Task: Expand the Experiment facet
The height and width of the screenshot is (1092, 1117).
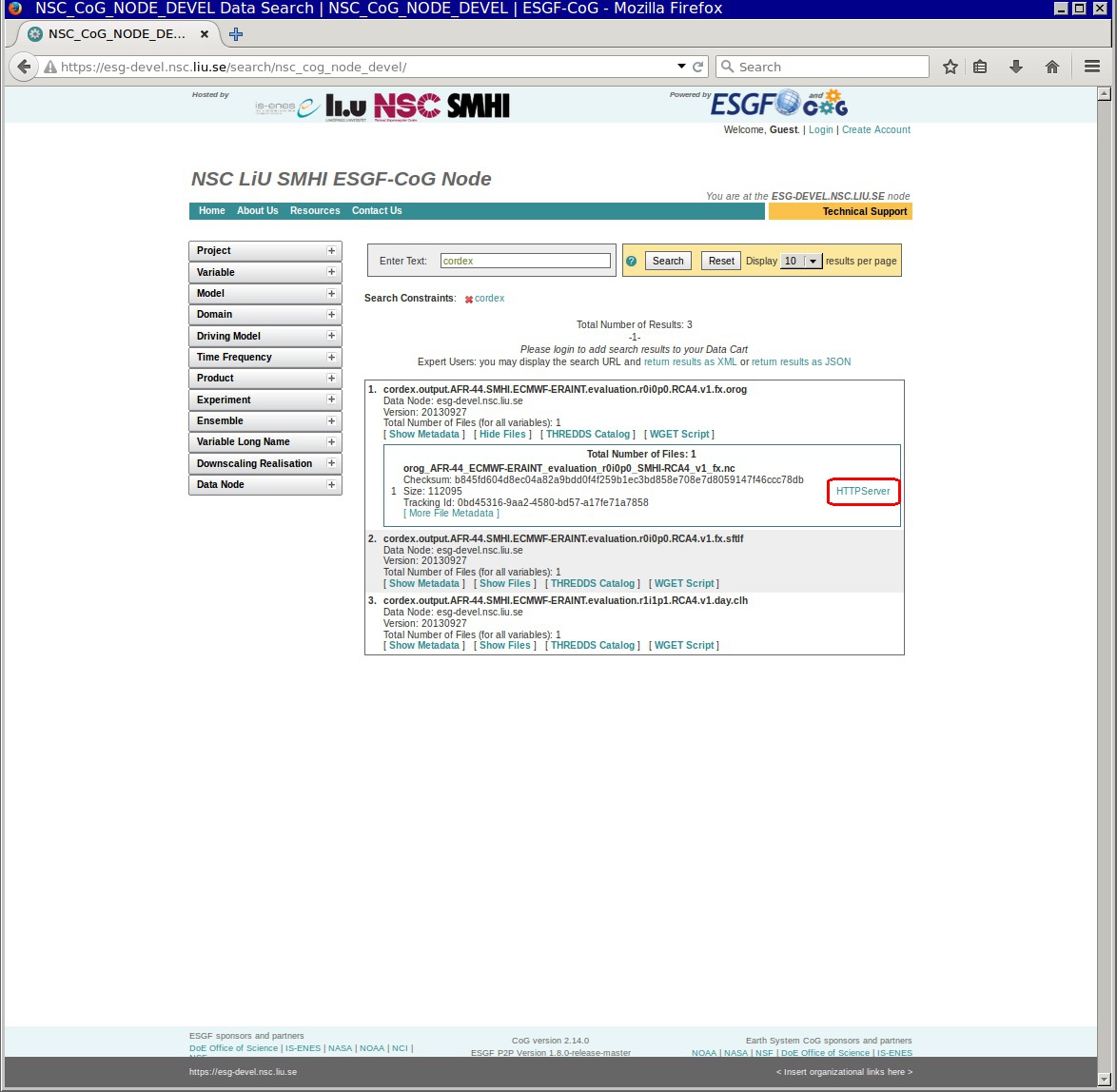Action: coord(331,400)
